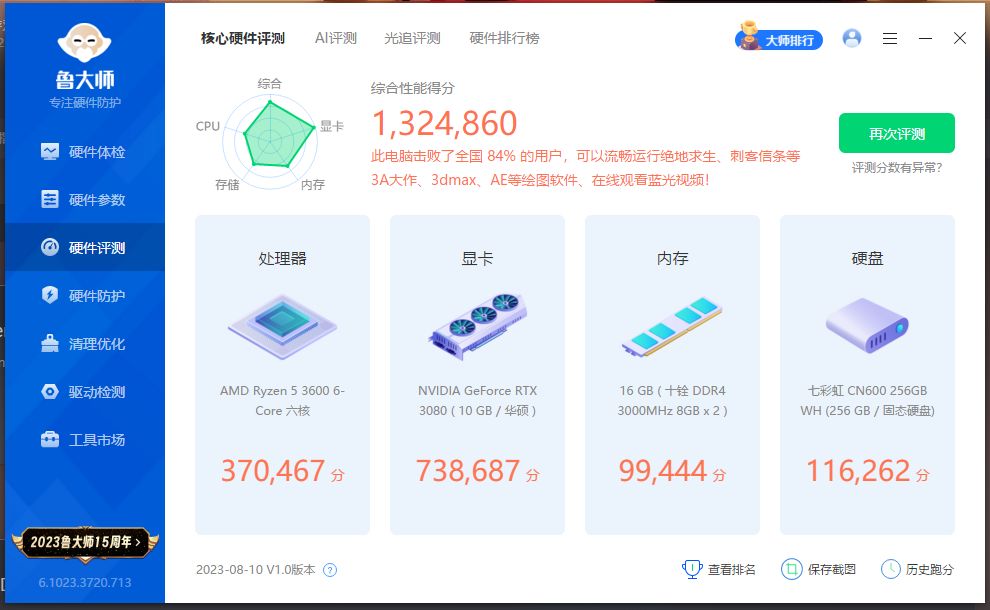Click the 鲁大师 mascot logo
The image size is (990, 610).
point(85,42)
